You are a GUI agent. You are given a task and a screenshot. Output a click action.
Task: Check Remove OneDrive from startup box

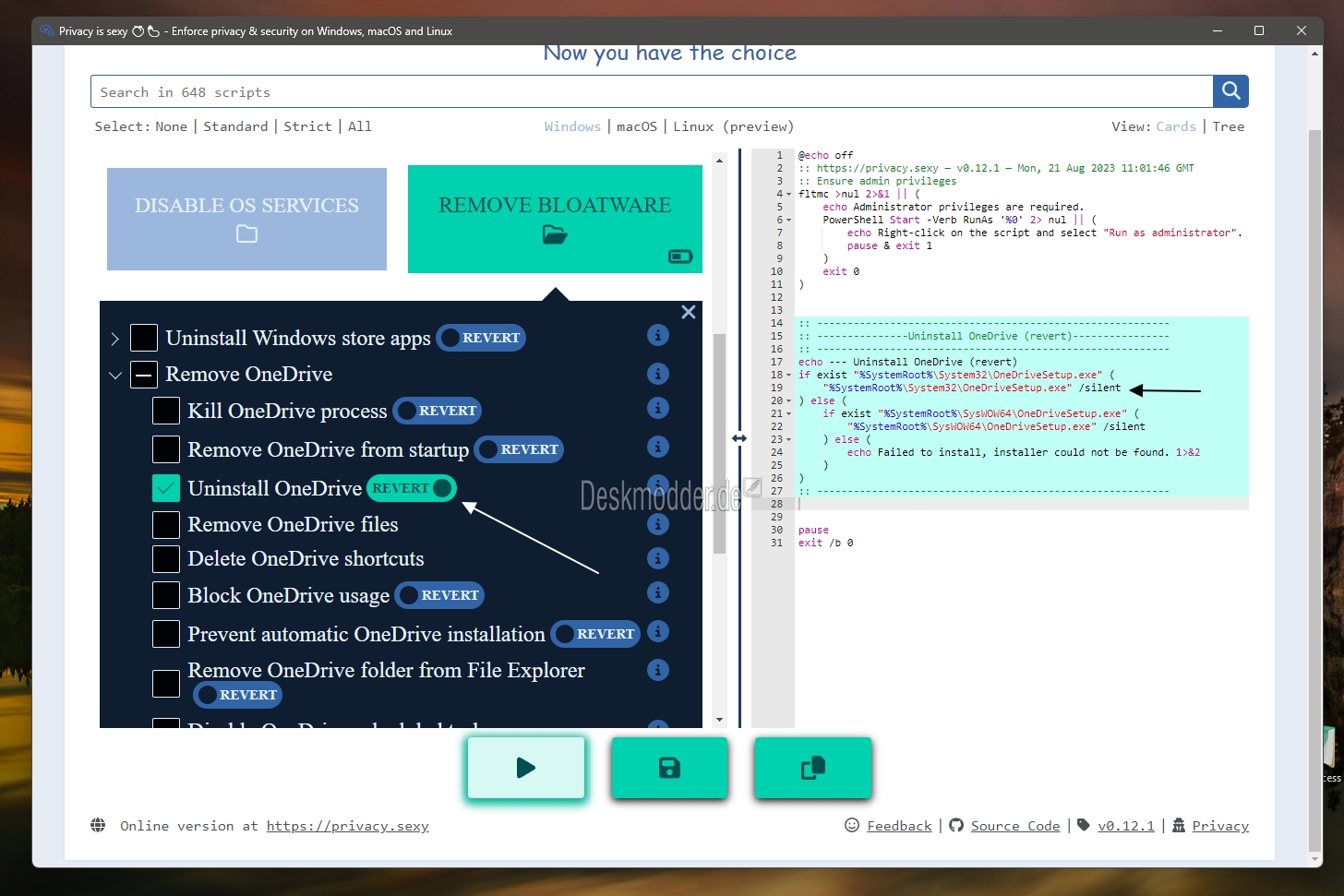pyautogui.click(x=166, y=449)
